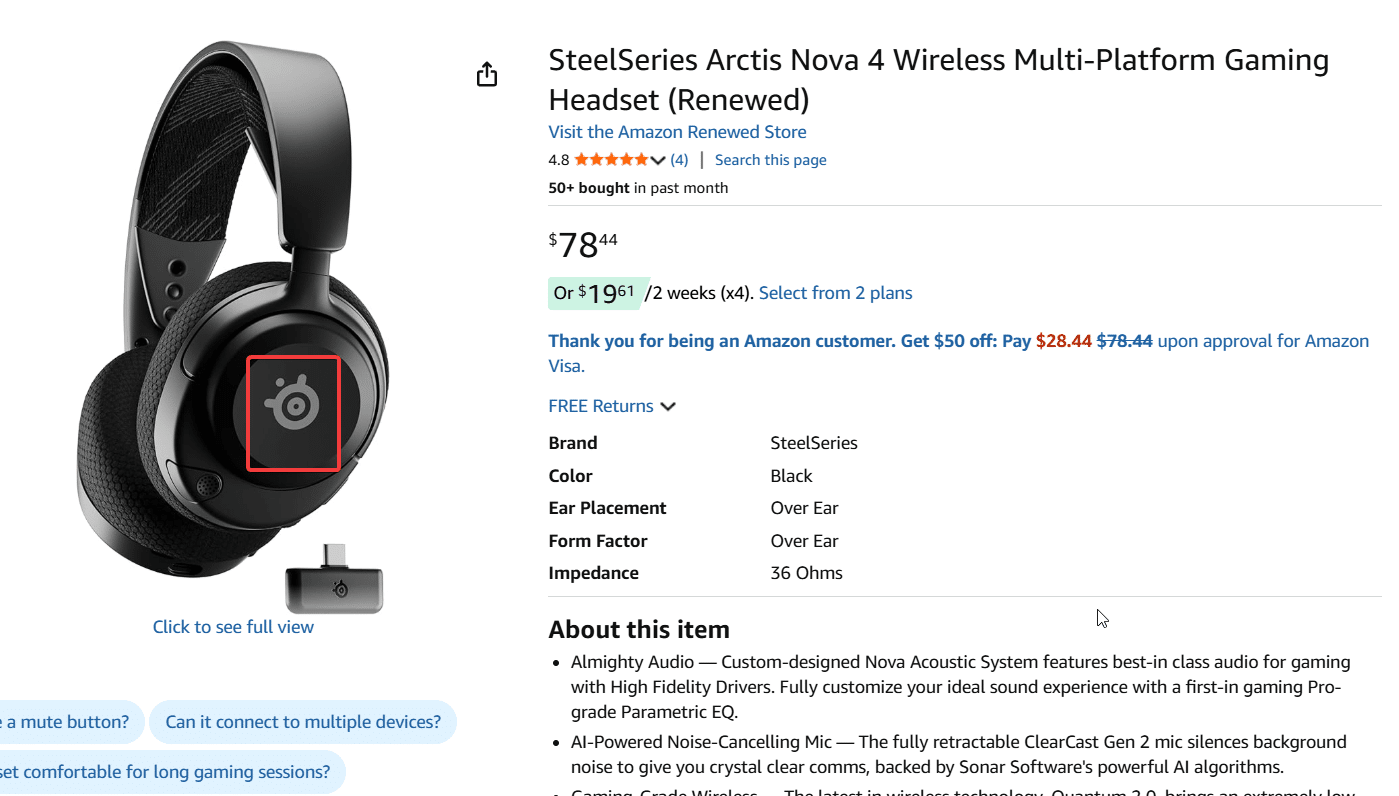Click the SteelSeries logo on the headset earcup
The image size is (1399, 796).
pyautogui.click(x=292, y=405)
